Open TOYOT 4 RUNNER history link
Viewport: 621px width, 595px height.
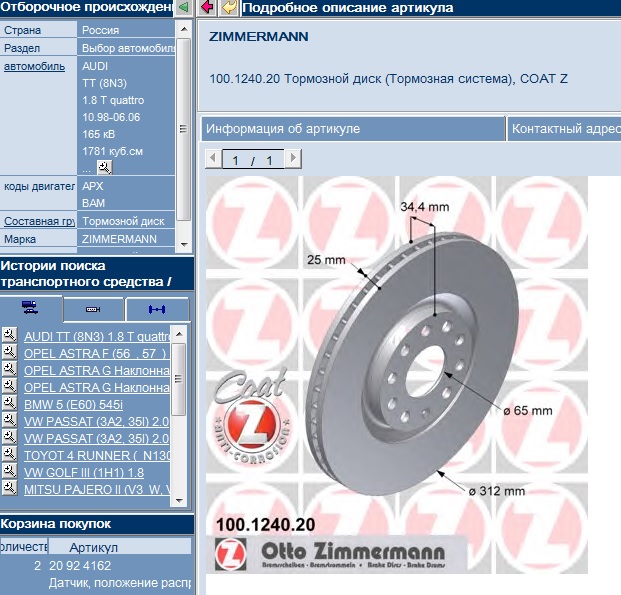coord(97,456)
